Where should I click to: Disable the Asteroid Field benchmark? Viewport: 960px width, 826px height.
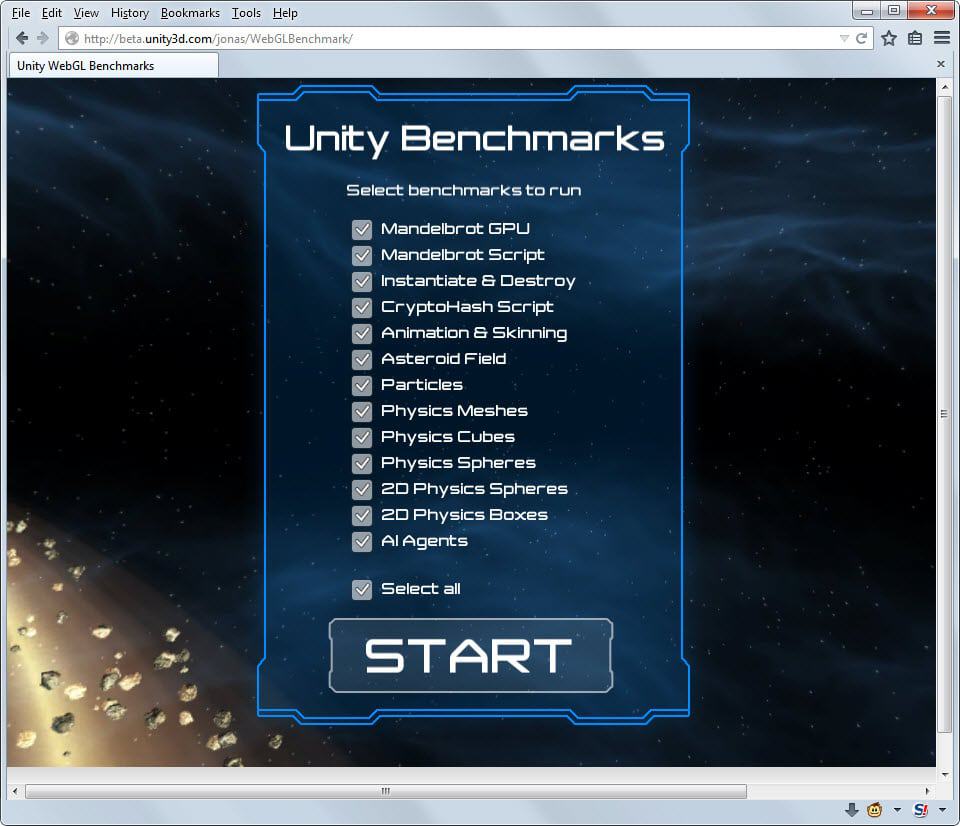point(362,359)
